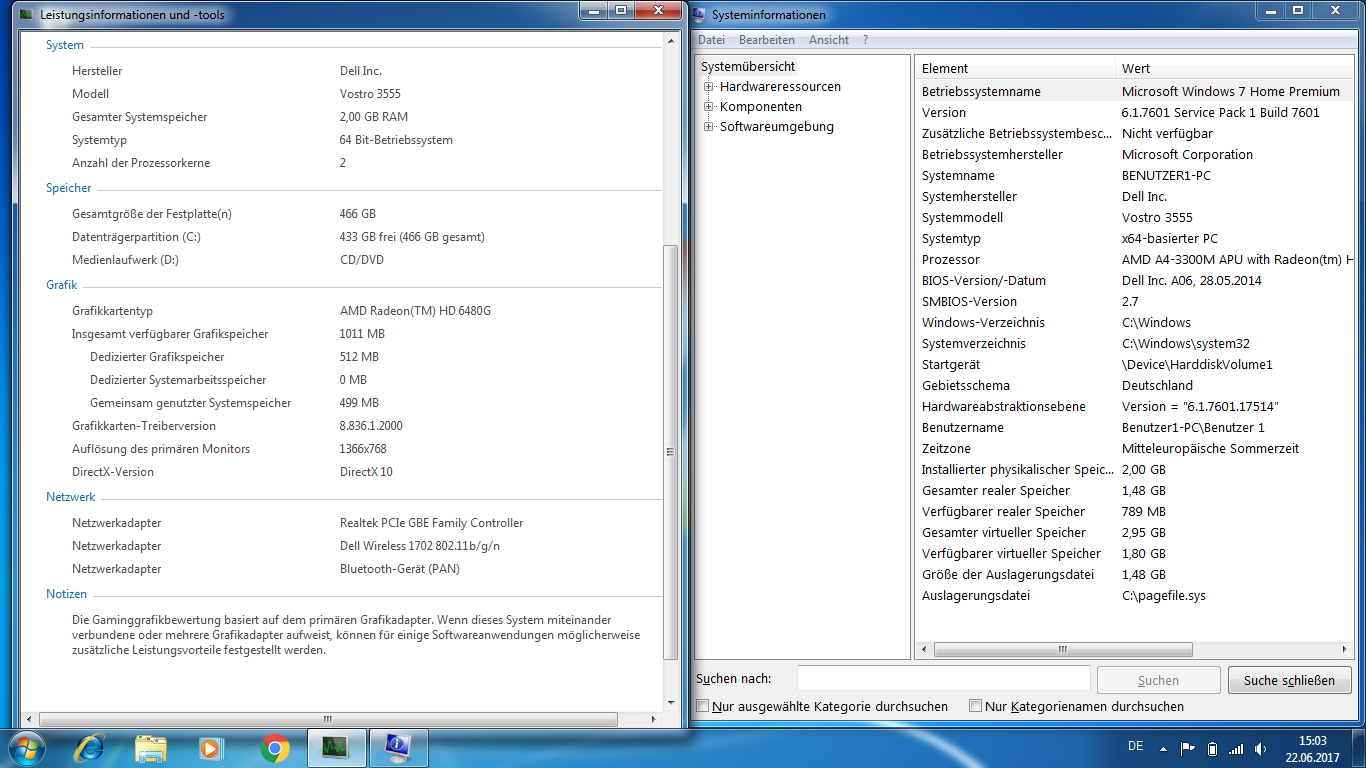1366x768 pixels.
Task: Click the Netzwerk section heading
Action: [70, 497]
